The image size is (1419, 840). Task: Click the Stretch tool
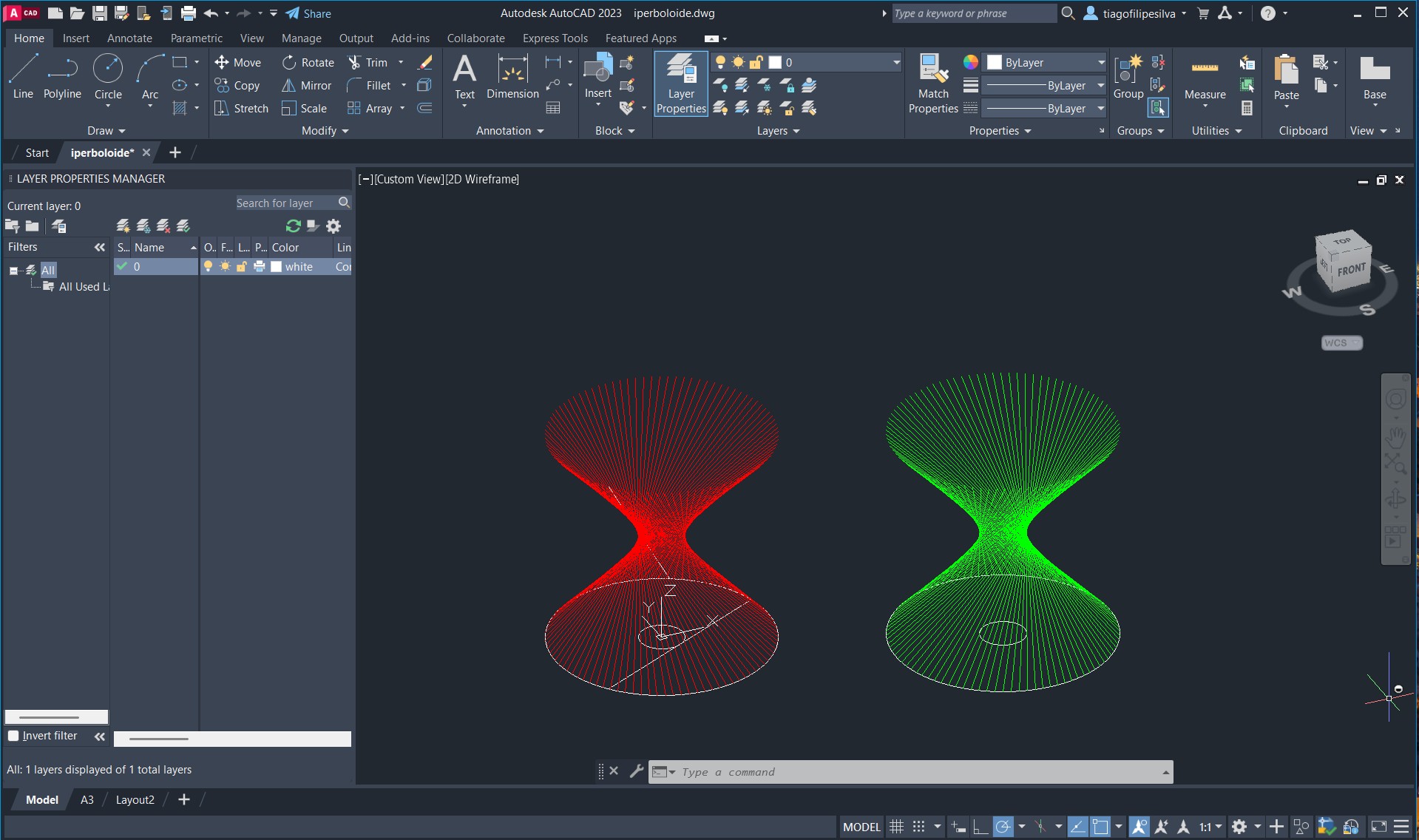(241, 109)
